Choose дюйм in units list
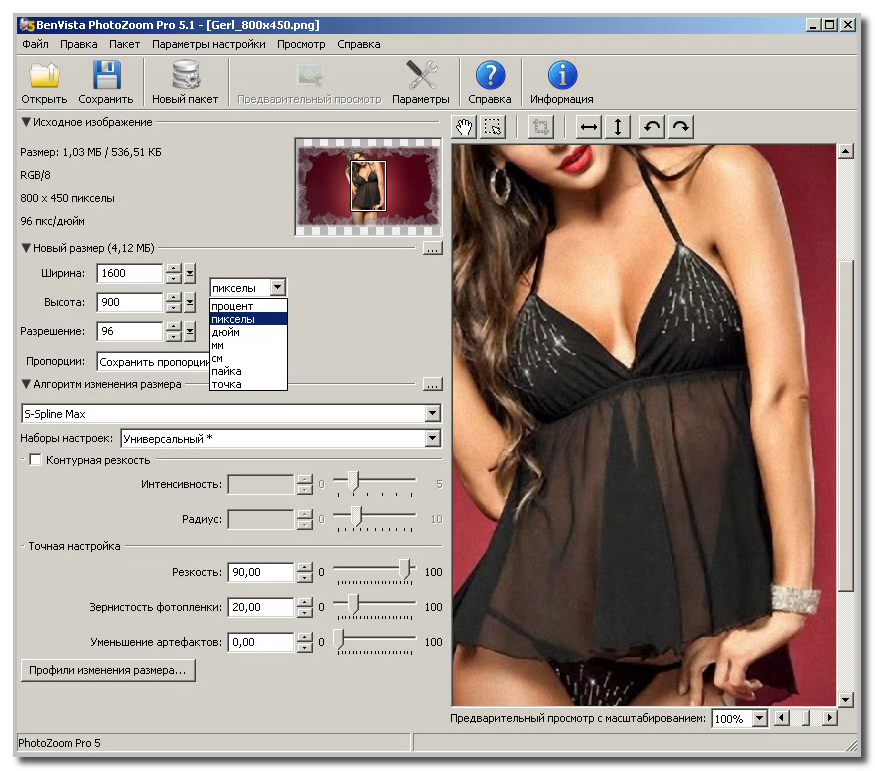 pos(248,332)
